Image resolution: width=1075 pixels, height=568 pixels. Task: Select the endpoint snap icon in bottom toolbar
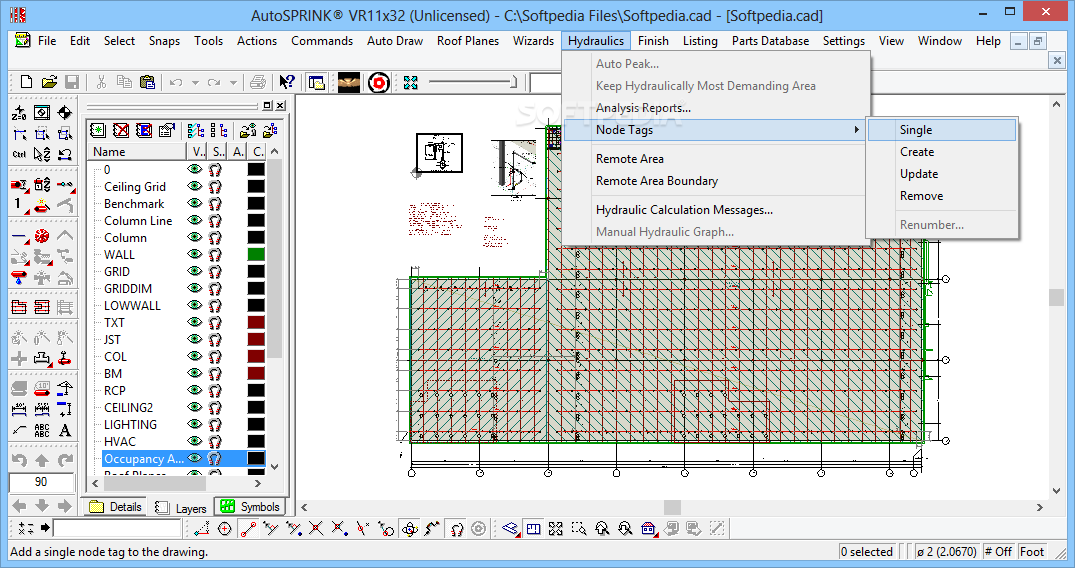(x=248, y=528)
